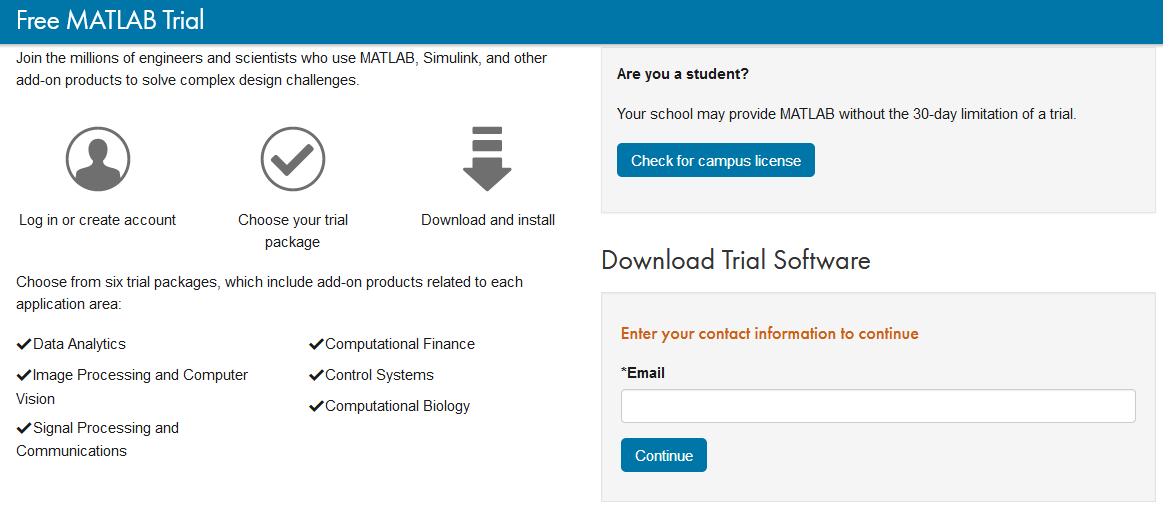Click the Computational Biology list item text

(397, 406)
